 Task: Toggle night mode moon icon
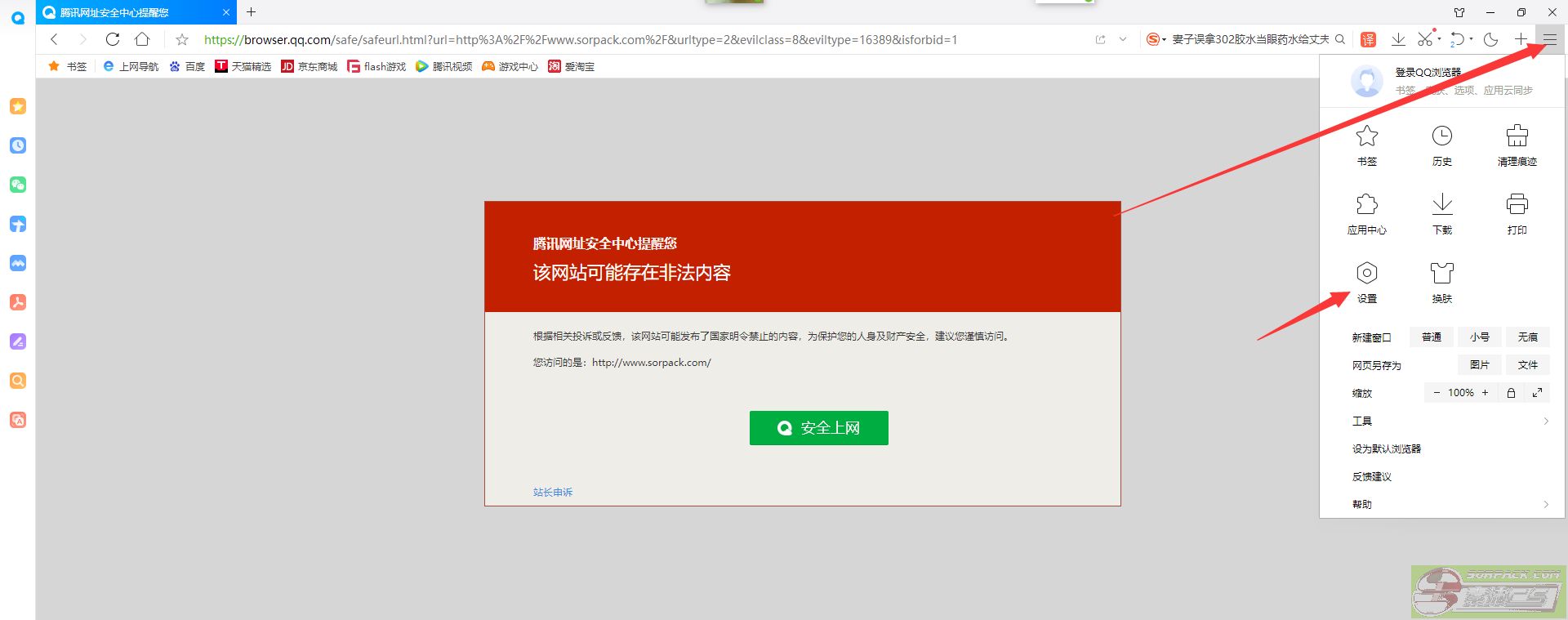pos(1490,39)
